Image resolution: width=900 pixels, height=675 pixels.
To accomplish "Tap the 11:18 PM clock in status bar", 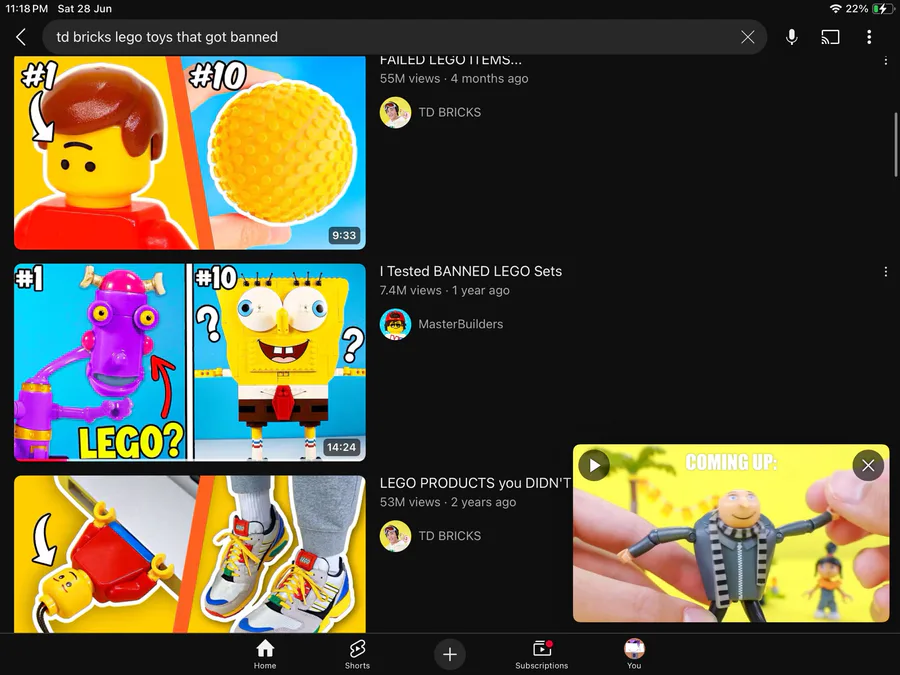I will point(26,9).
